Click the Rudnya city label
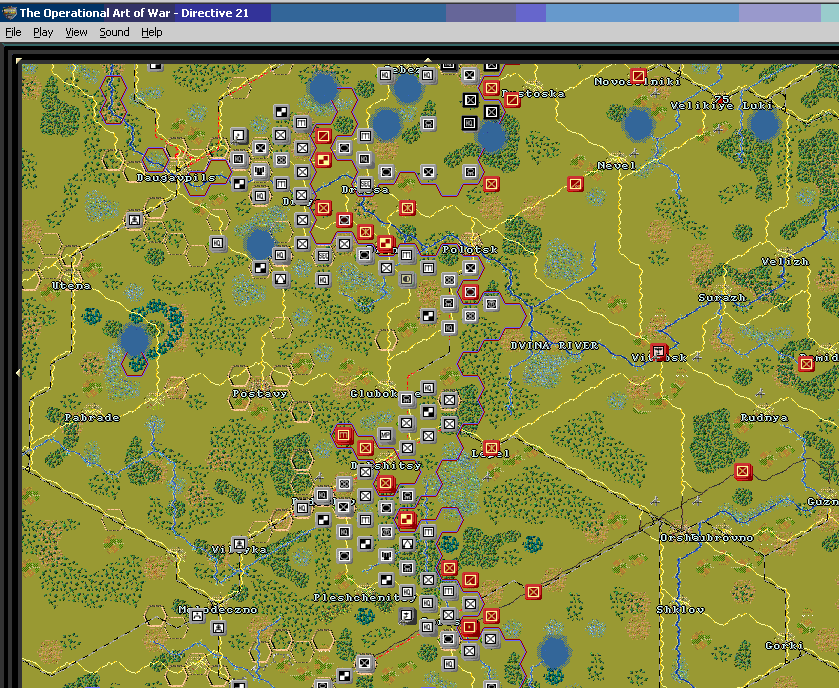This screenshot has height=688, width=839. (764, 417)
